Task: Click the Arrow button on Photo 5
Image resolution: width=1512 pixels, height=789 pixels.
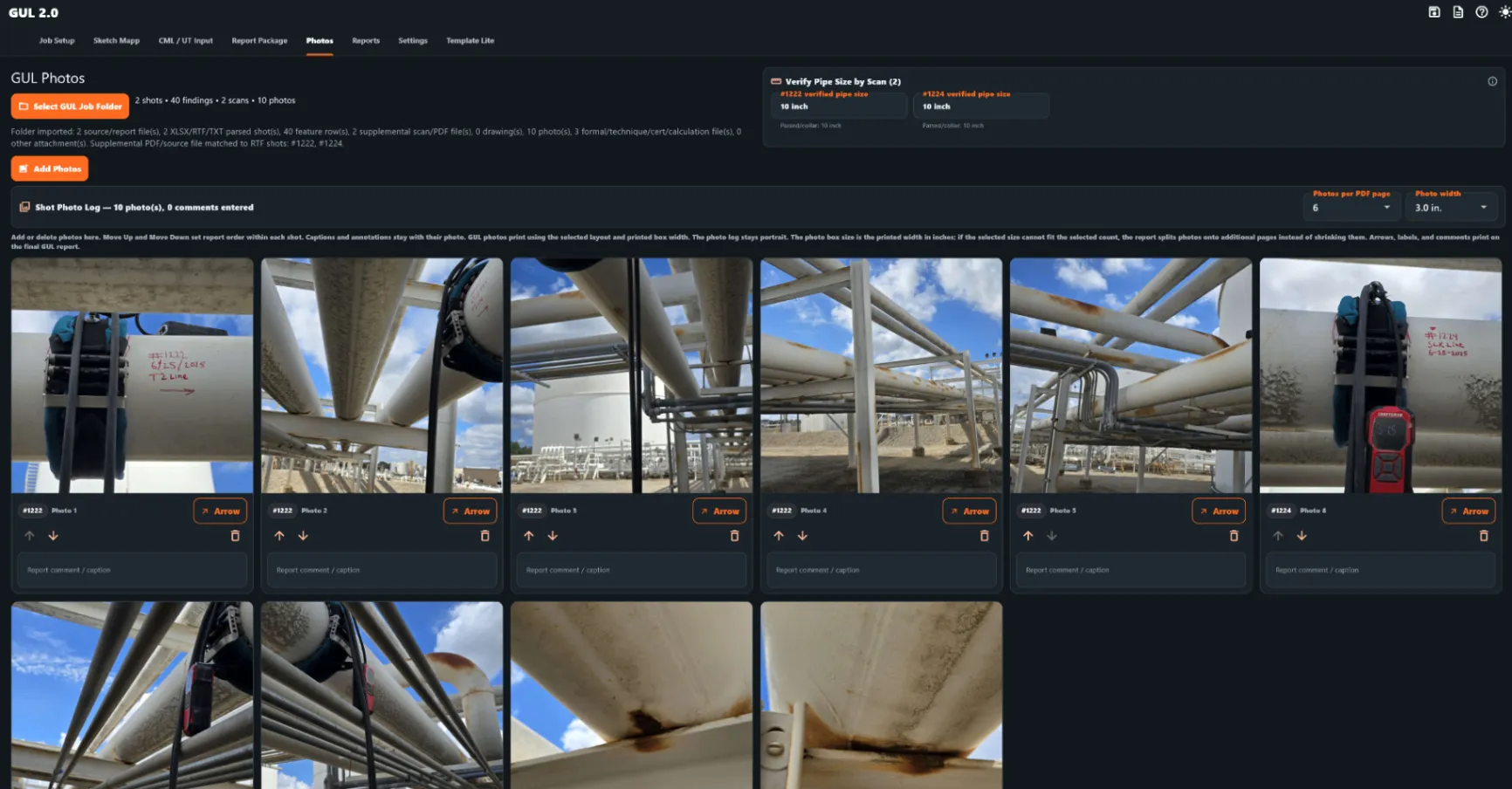Action: click(x=1219, y=511)
